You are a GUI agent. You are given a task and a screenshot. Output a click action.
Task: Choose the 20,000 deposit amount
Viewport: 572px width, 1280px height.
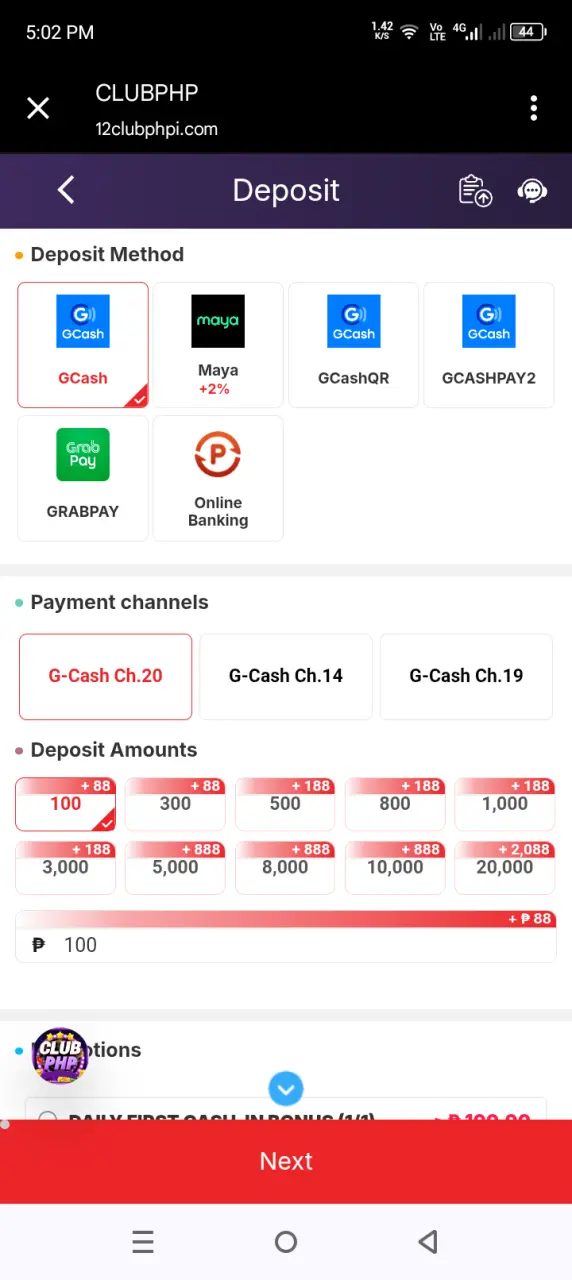505,867
